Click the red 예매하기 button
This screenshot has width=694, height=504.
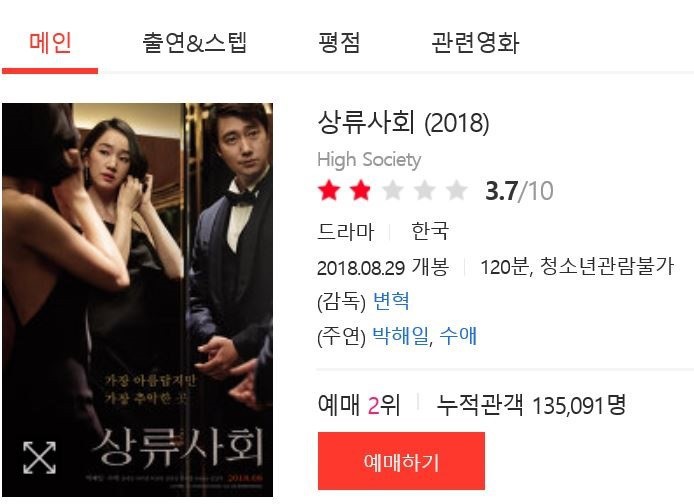(401, 461)
